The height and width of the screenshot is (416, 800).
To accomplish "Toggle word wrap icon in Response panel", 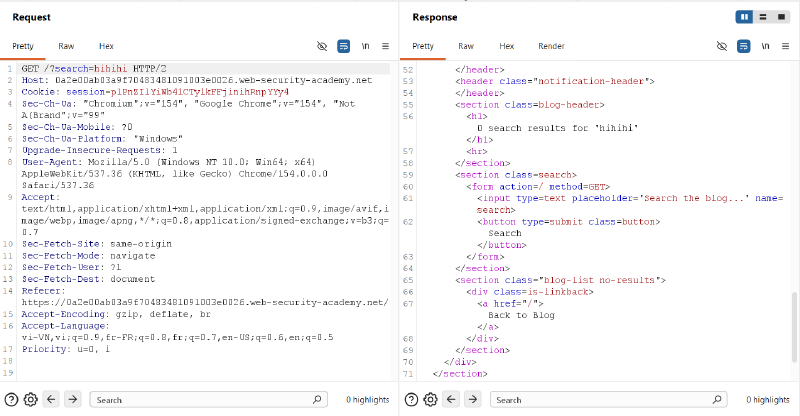I will pos(743,46).
